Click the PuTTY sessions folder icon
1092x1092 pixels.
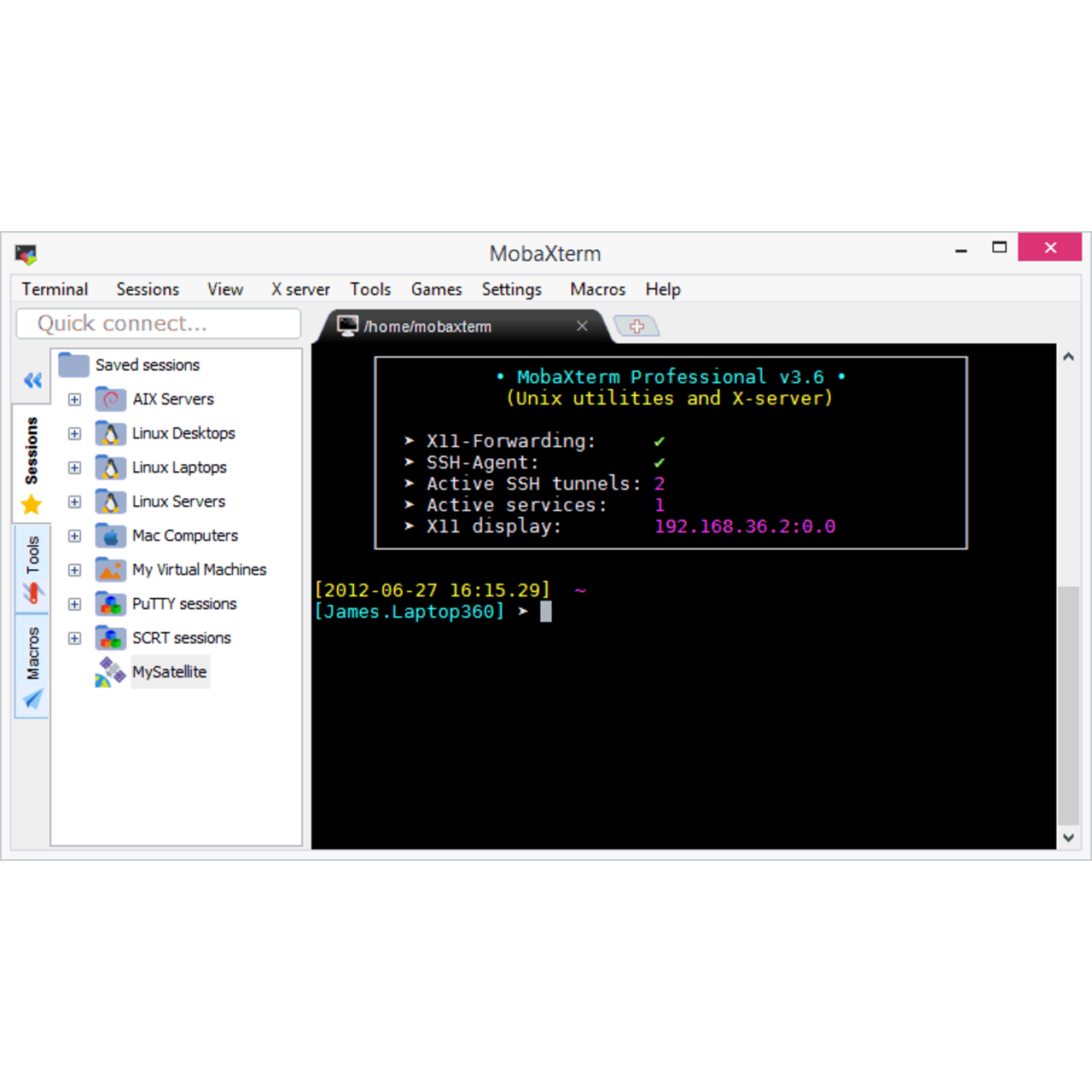coord(110,604)
